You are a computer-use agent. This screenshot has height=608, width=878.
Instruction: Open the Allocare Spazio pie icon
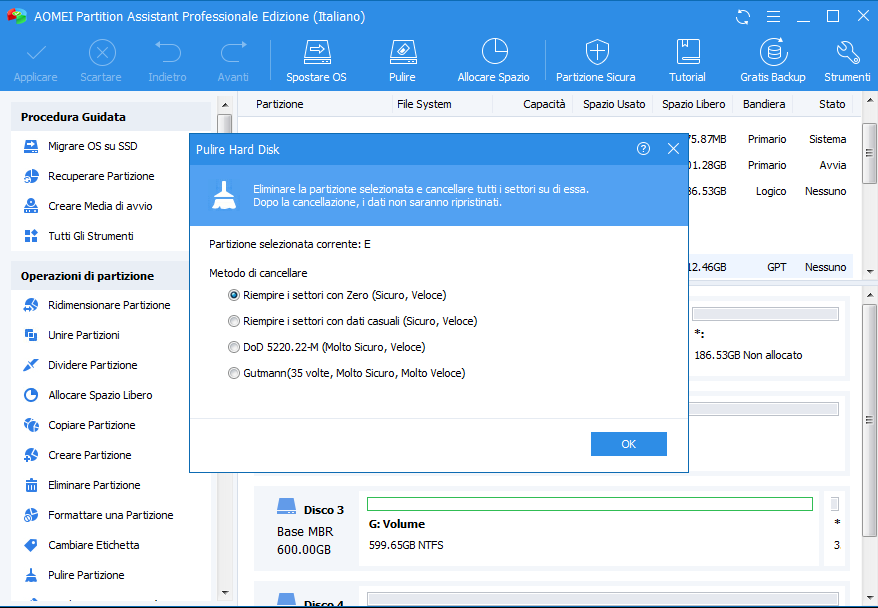(x=494, y=52)
